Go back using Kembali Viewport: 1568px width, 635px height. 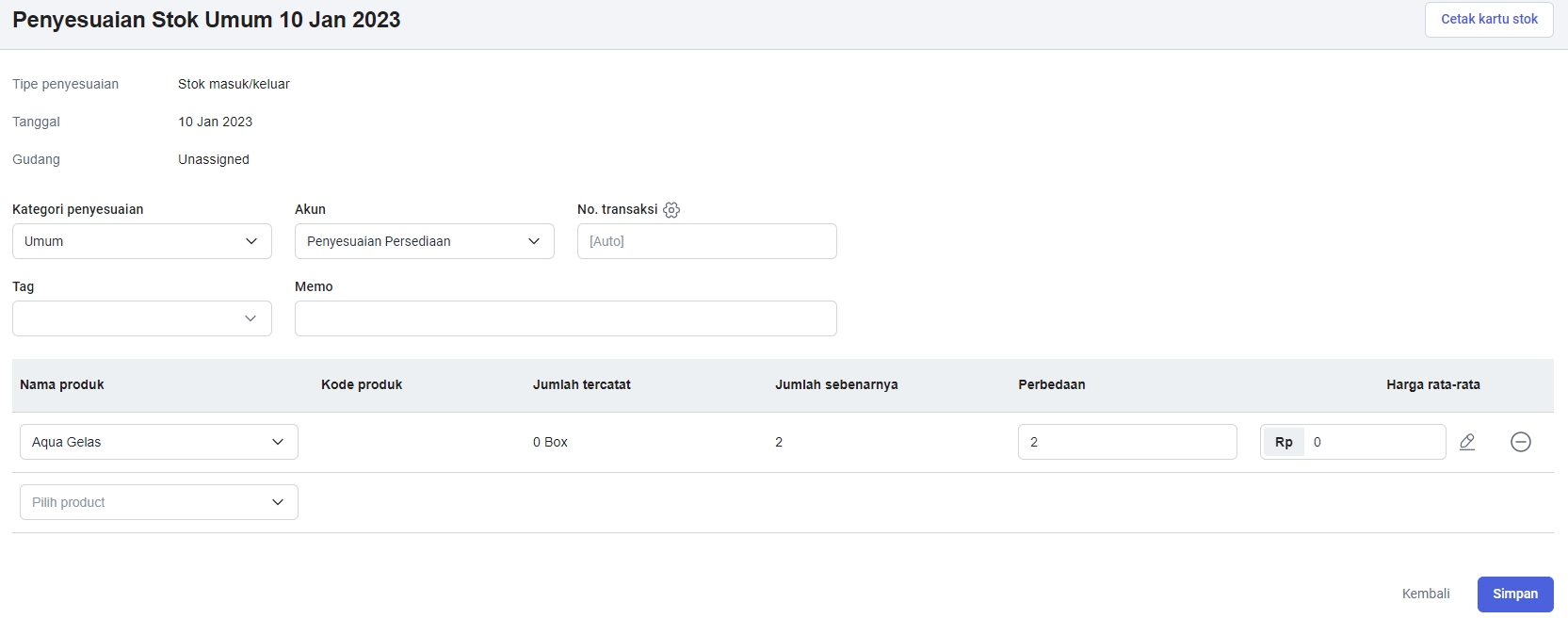tap(1425, 594)
